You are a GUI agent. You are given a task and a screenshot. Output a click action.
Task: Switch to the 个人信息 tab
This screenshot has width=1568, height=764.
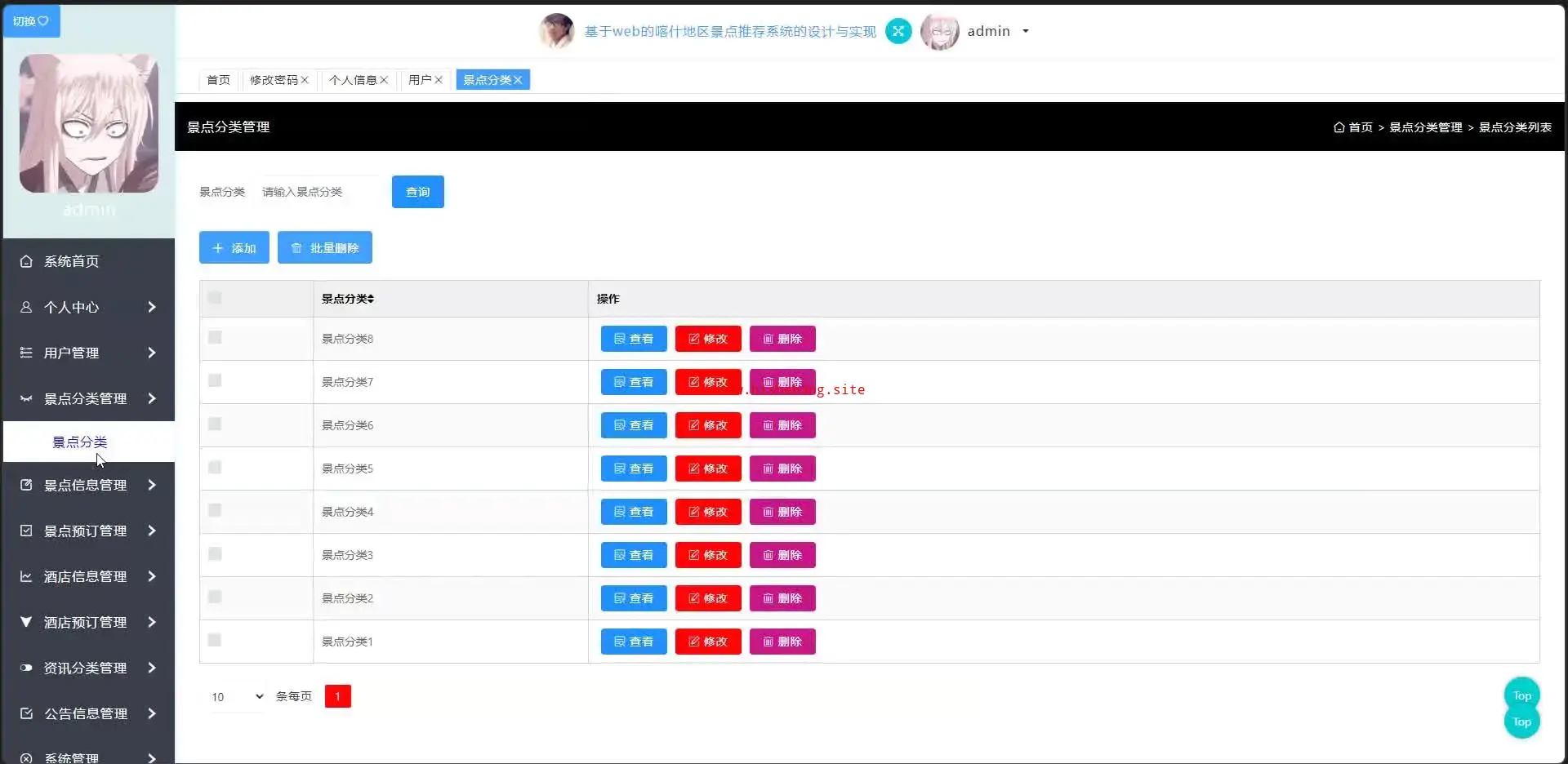click(353, 80)
